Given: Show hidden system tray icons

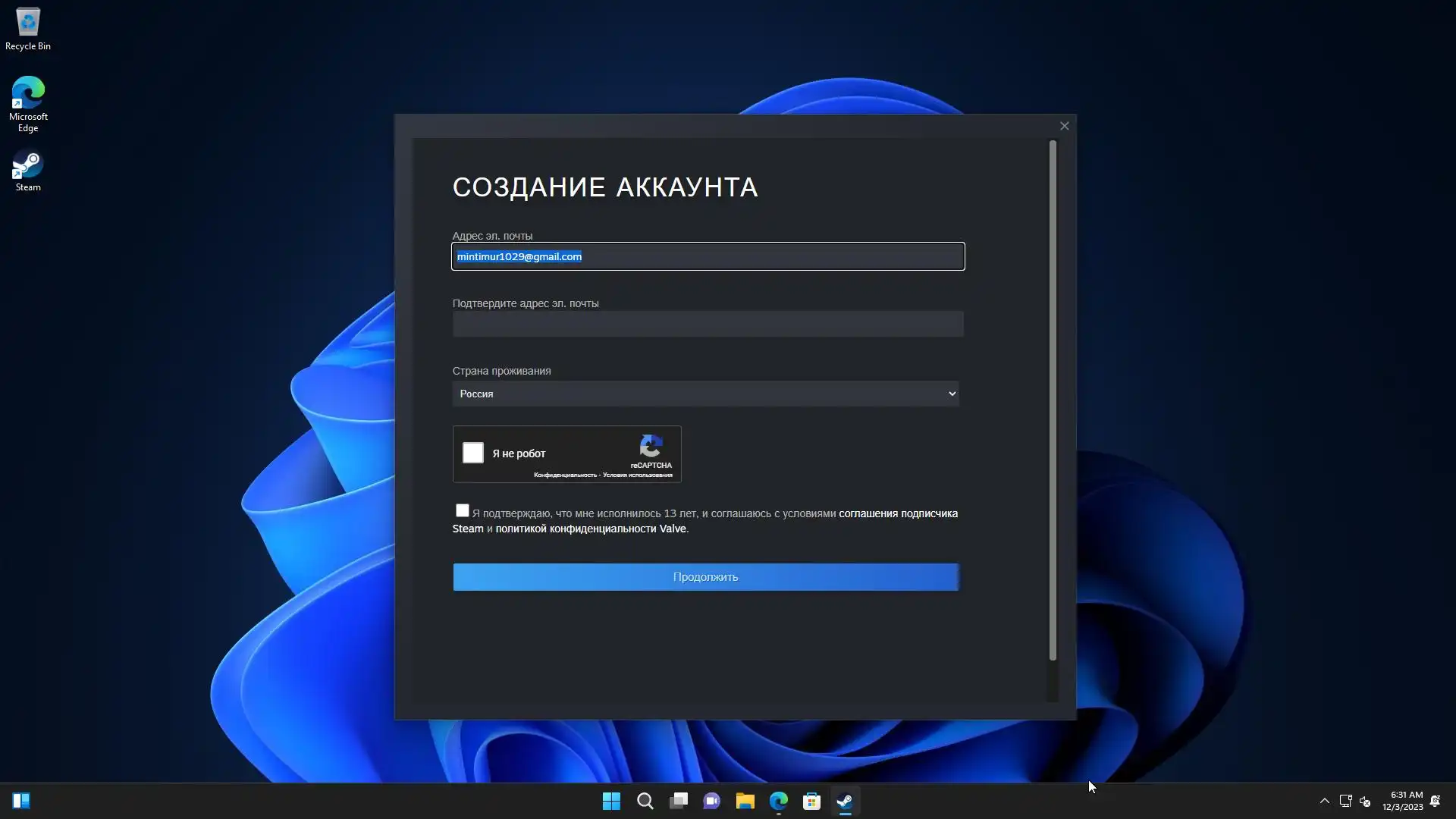Looking at the screenshot, I should click(x=1324, y=801).
